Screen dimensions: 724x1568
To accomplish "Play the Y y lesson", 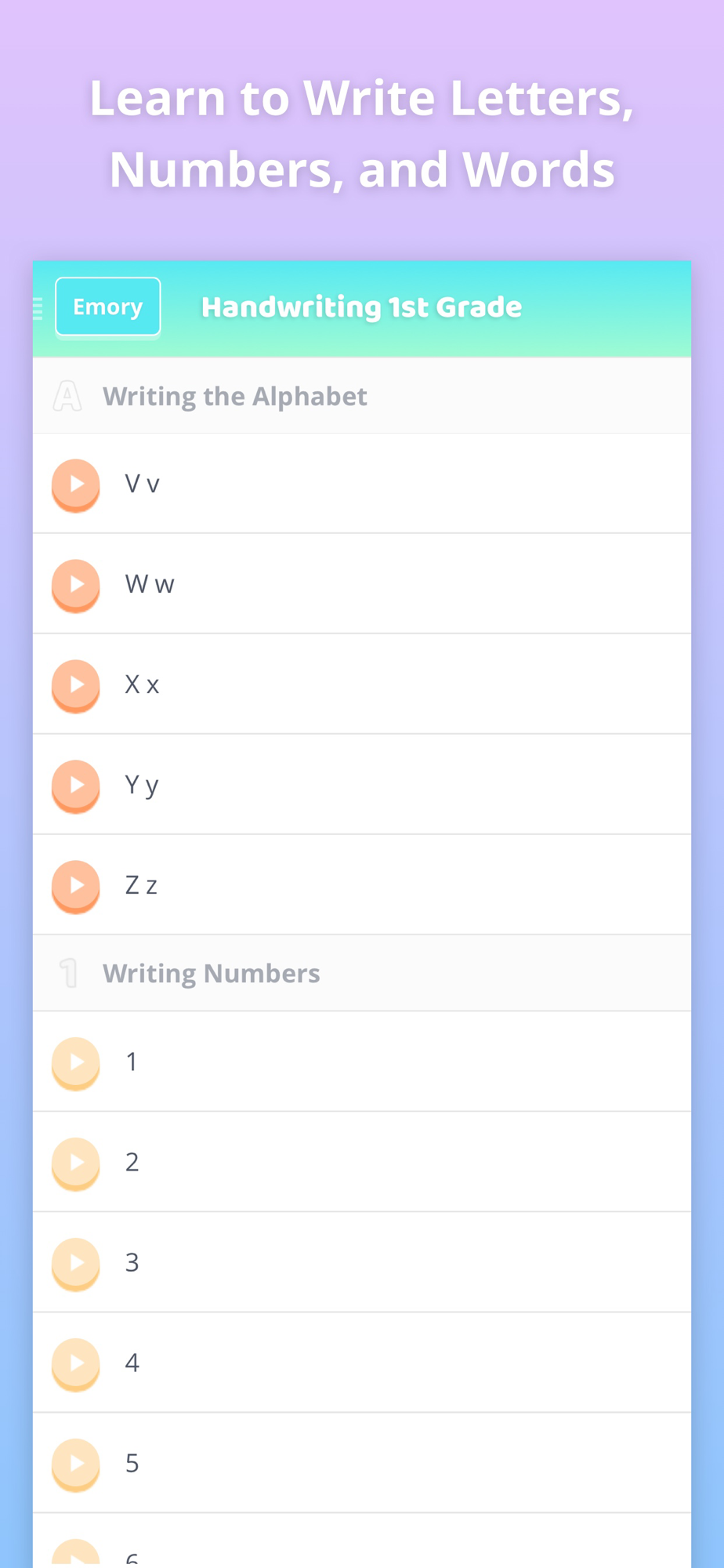I will tap(76, 786).
